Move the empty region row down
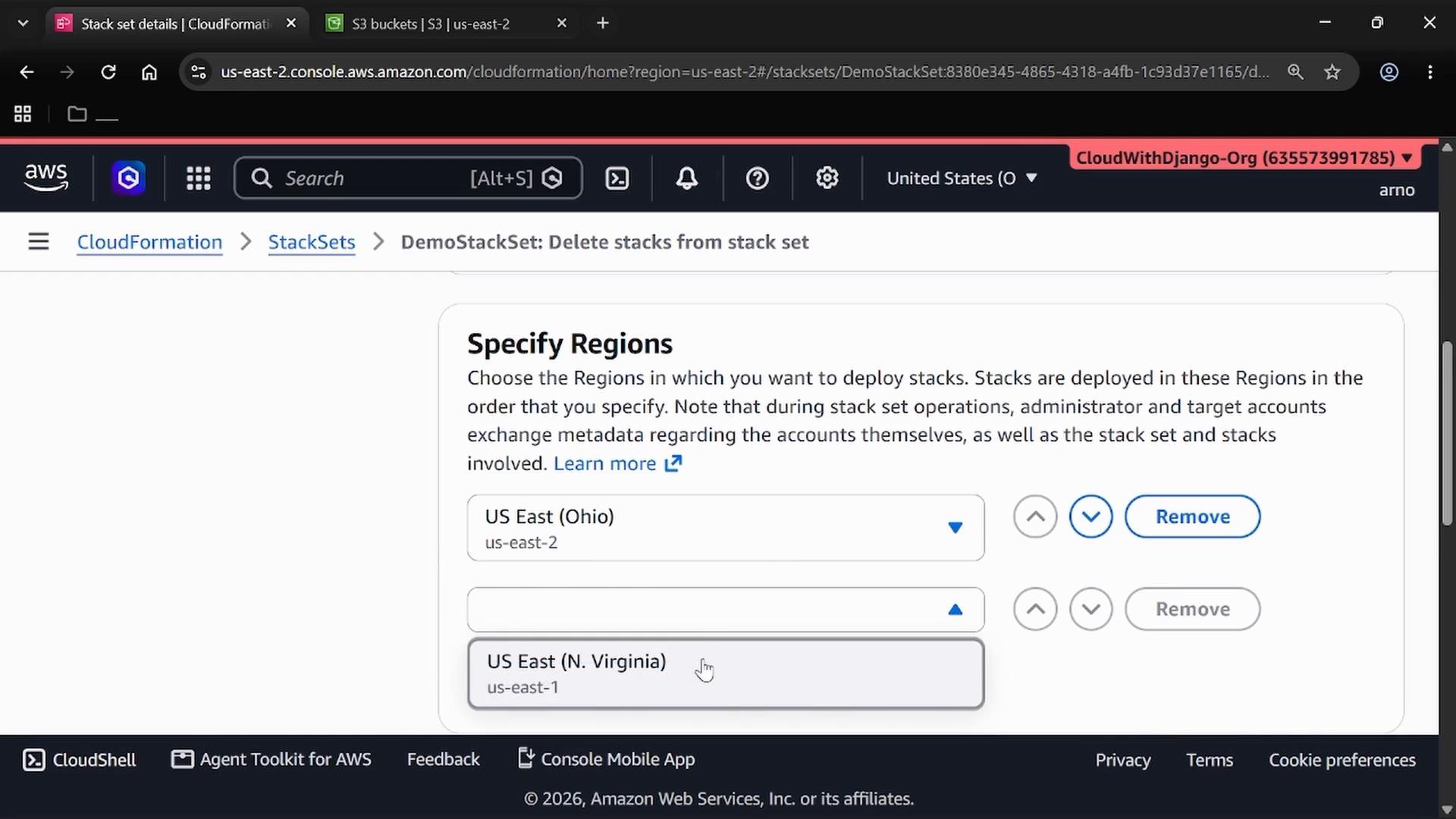1456x819 pixels. 1091,609
